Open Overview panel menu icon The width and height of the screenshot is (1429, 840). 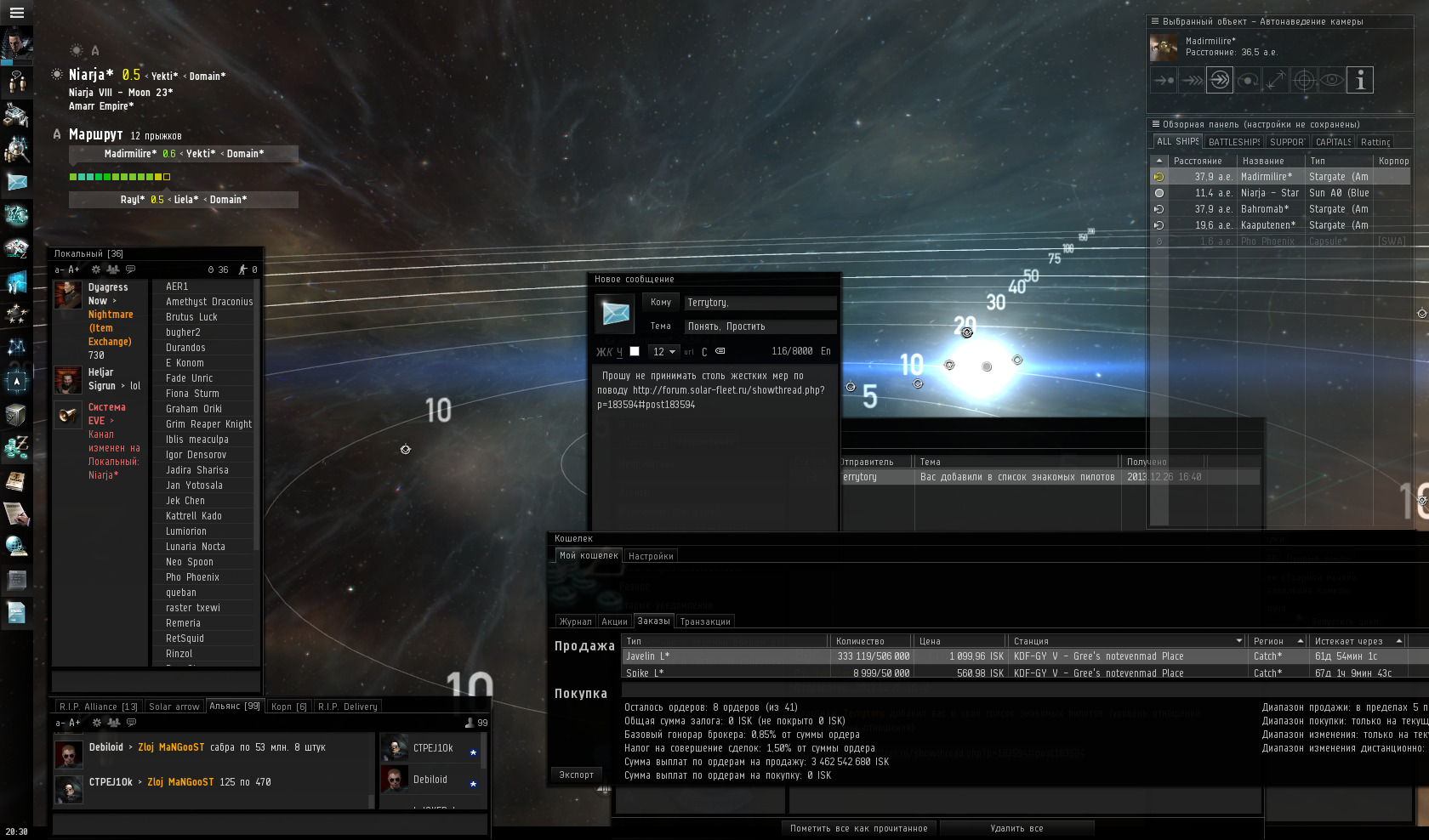point(1154,124)
